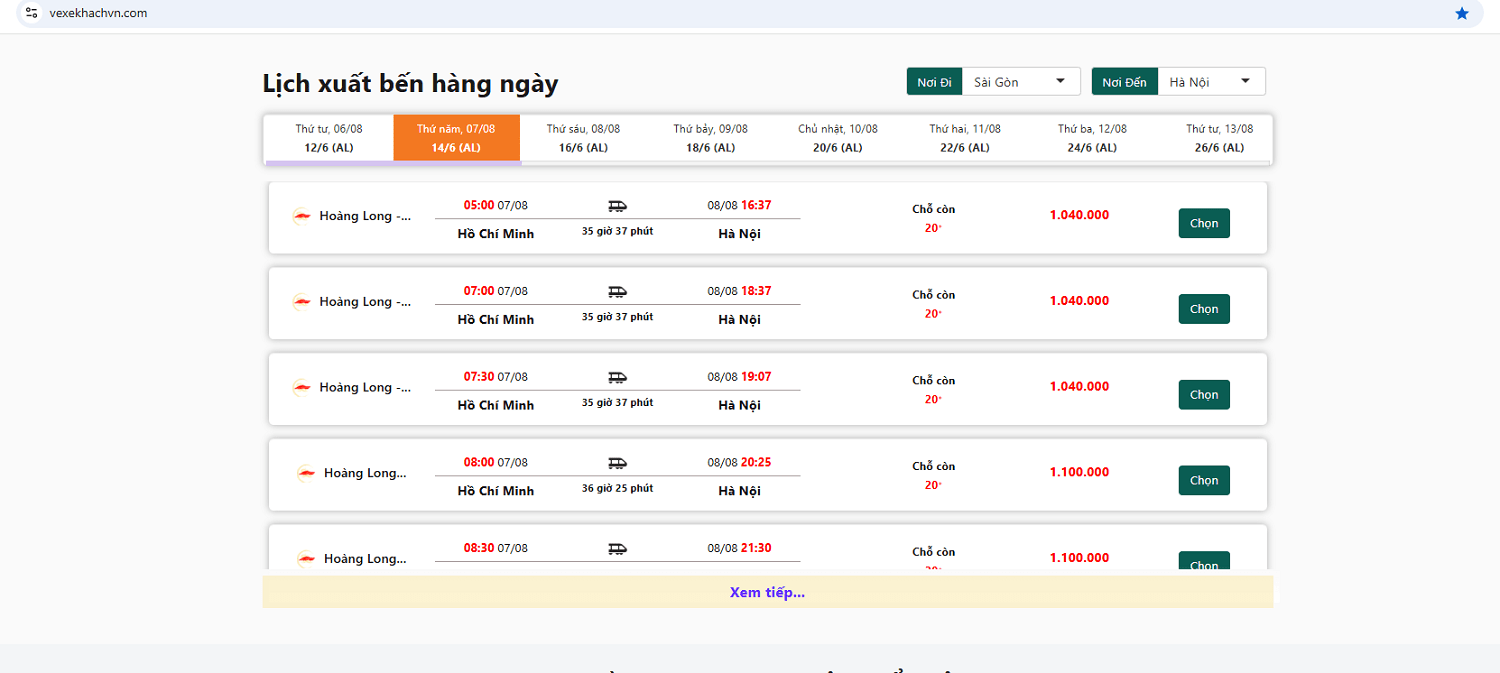Viewport: 1500px width, 673px height.
Task: Click 35 giờ 37 phút in the 07:30 row
Action: [x=617, y=403]
